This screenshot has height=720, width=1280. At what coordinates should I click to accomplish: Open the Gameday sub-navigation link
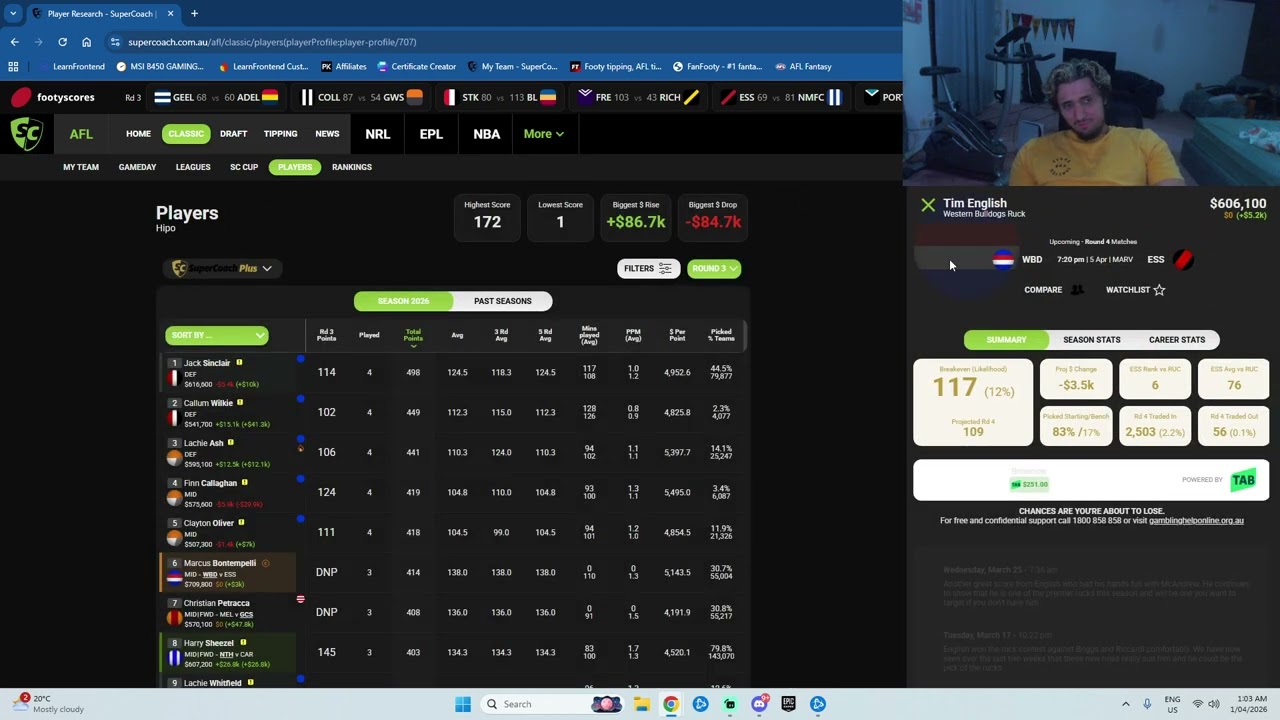pyautogui.click(x=137, y=167)
